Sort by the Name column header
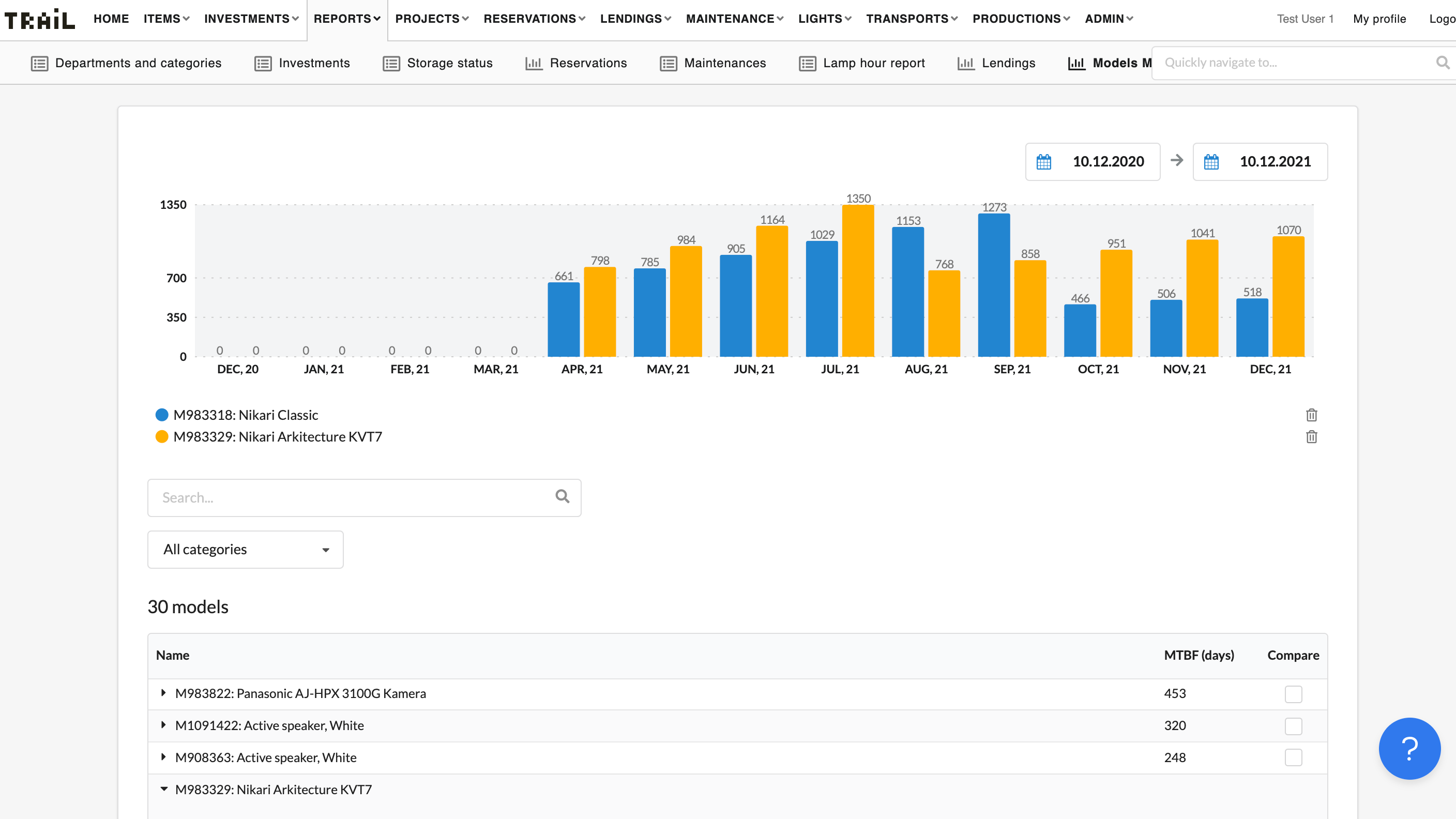The image size is (1456, 819). pos(172,655)
